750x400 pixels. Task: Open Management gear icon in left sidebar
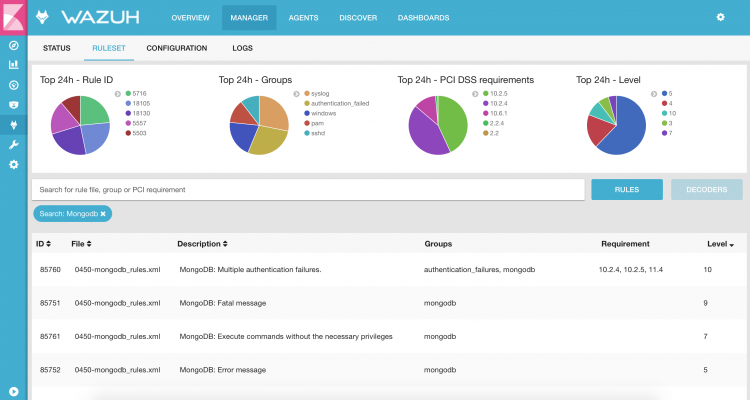click(x=14, y=164)
